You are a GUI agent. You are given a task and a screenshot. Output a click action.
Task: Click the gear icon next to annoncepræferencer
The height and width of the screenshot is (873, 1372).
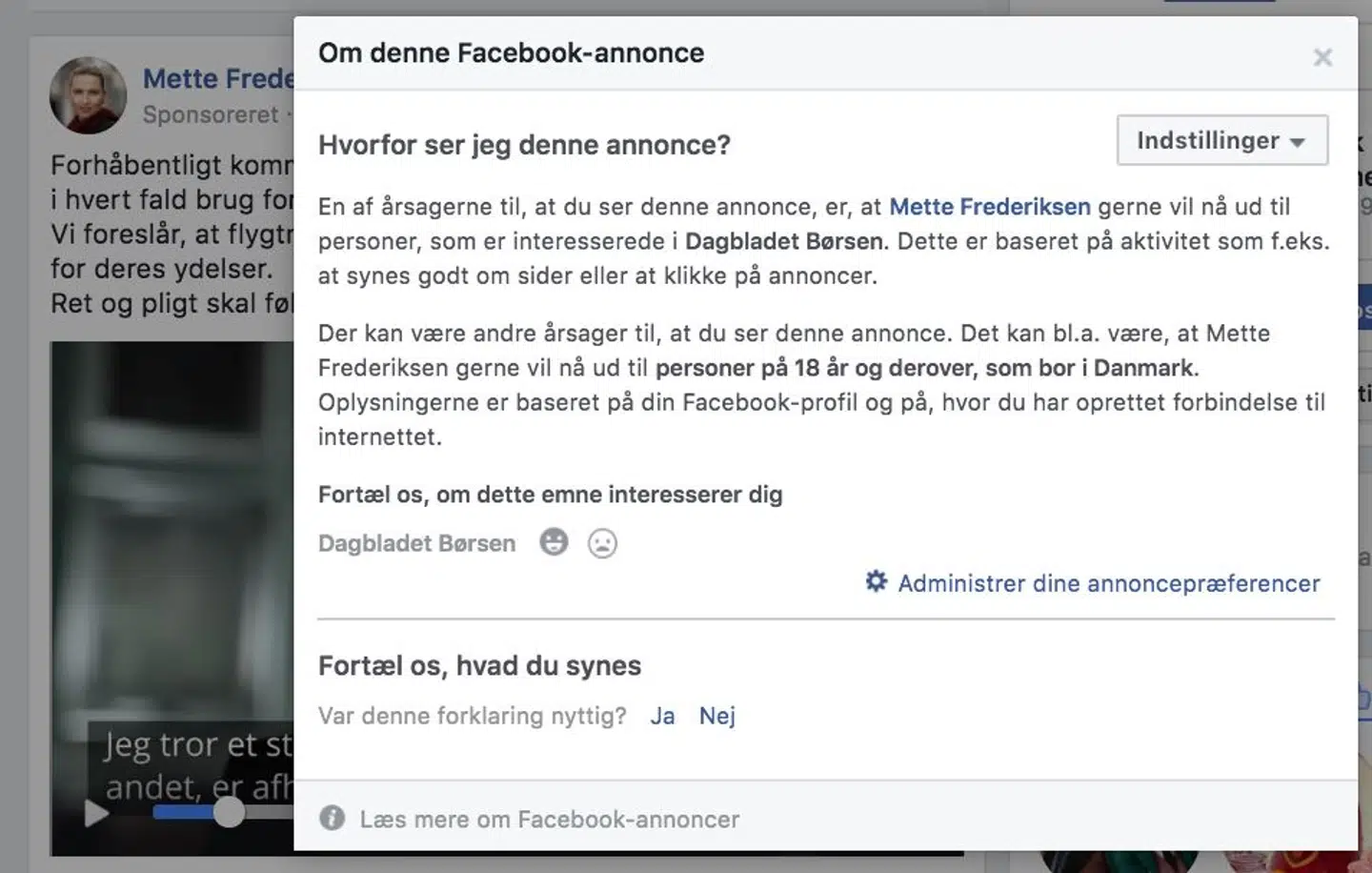click(x=875, y=581)
